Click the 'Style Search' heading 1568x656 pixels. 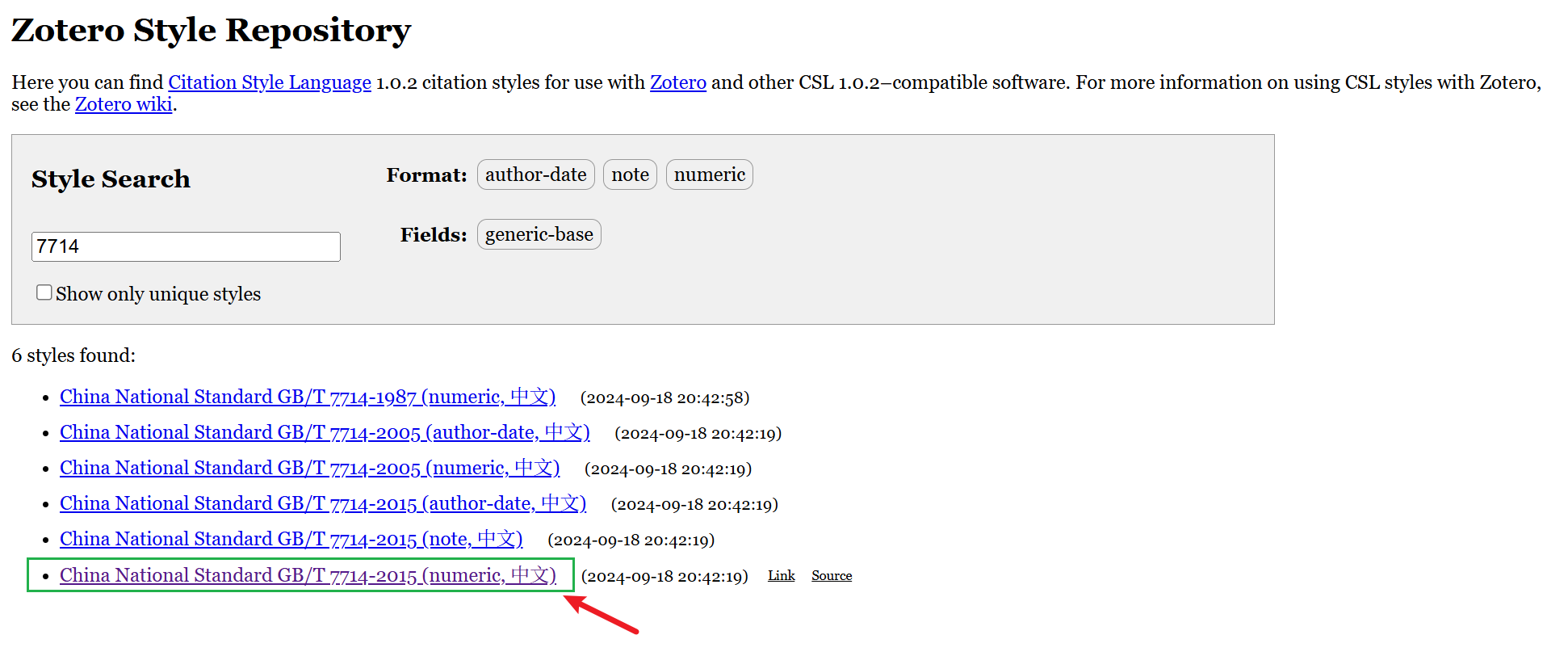(x=111, y=179)
